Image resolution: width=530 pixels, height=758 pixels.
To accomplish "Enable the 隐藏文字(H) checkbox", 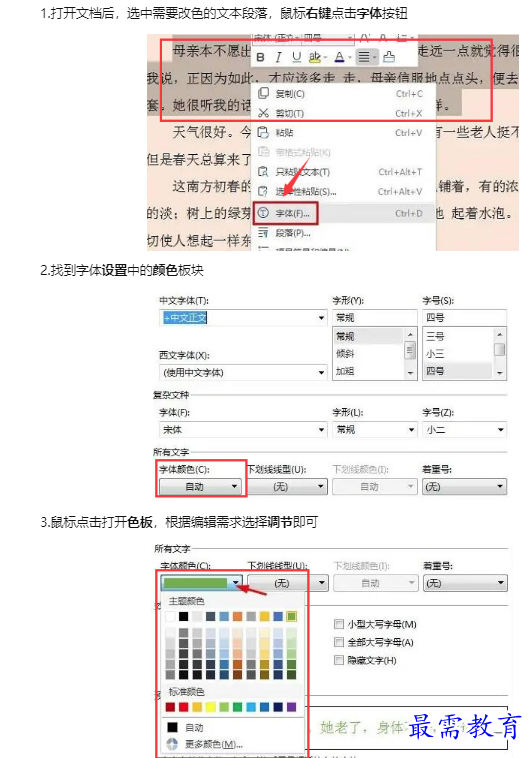I will 339,660.
